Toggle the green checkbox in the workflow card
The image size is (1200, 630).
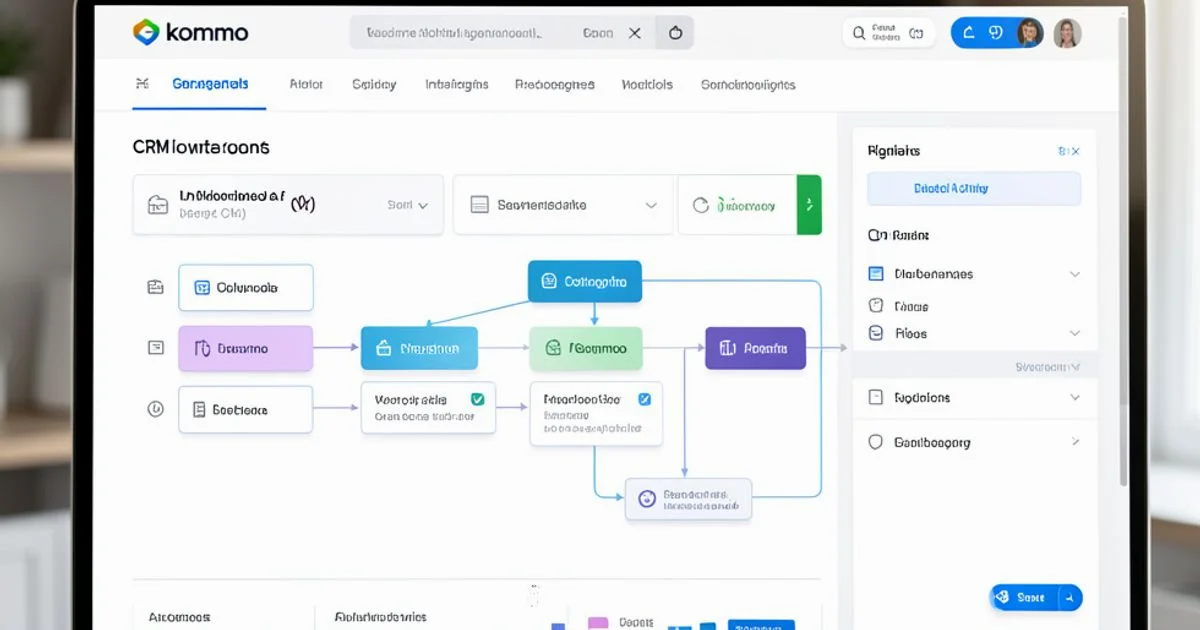tap(477, 399)
